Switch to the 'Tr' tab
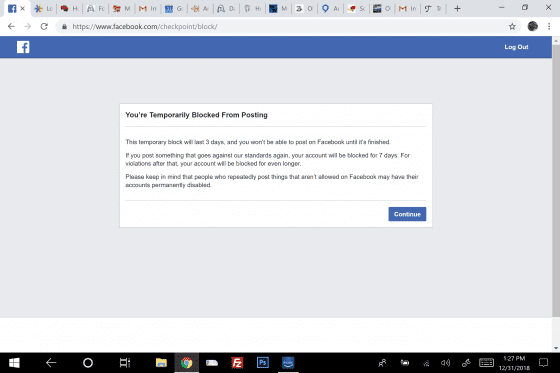The height and width of the screenshot is (373, 560). [433, 9]
